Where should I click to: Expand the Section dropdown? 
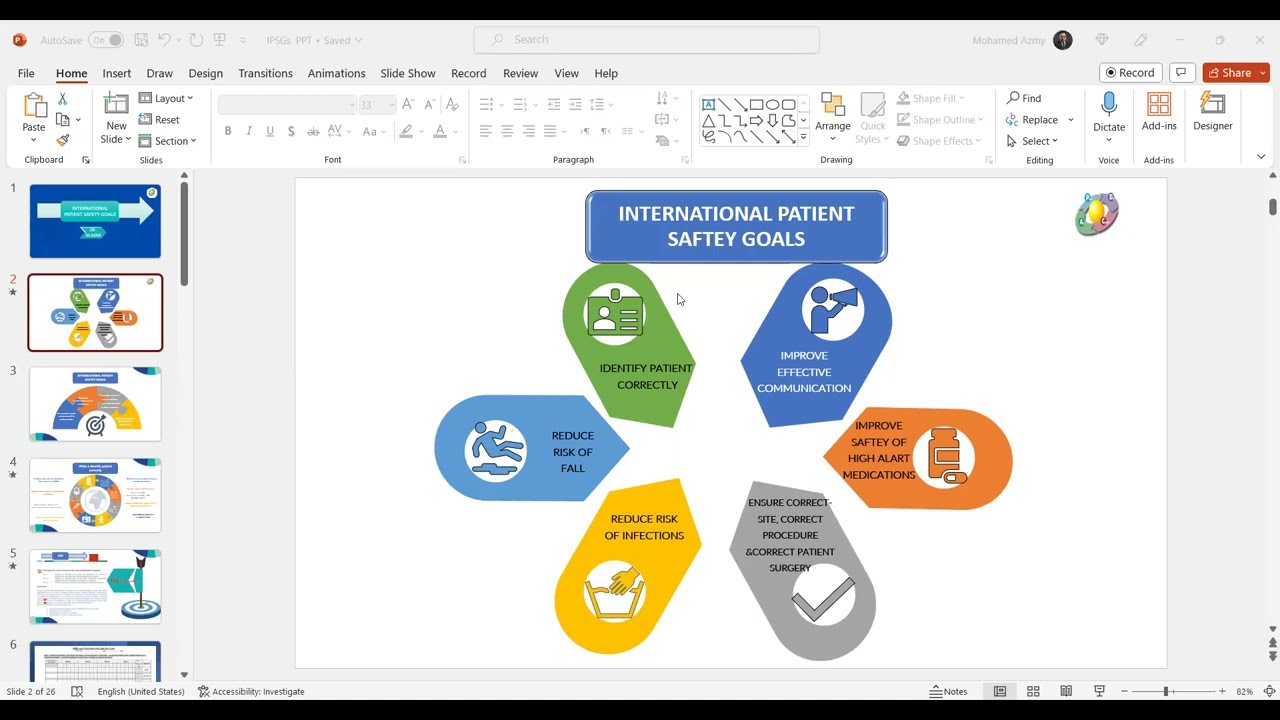[x=168, y=141]
